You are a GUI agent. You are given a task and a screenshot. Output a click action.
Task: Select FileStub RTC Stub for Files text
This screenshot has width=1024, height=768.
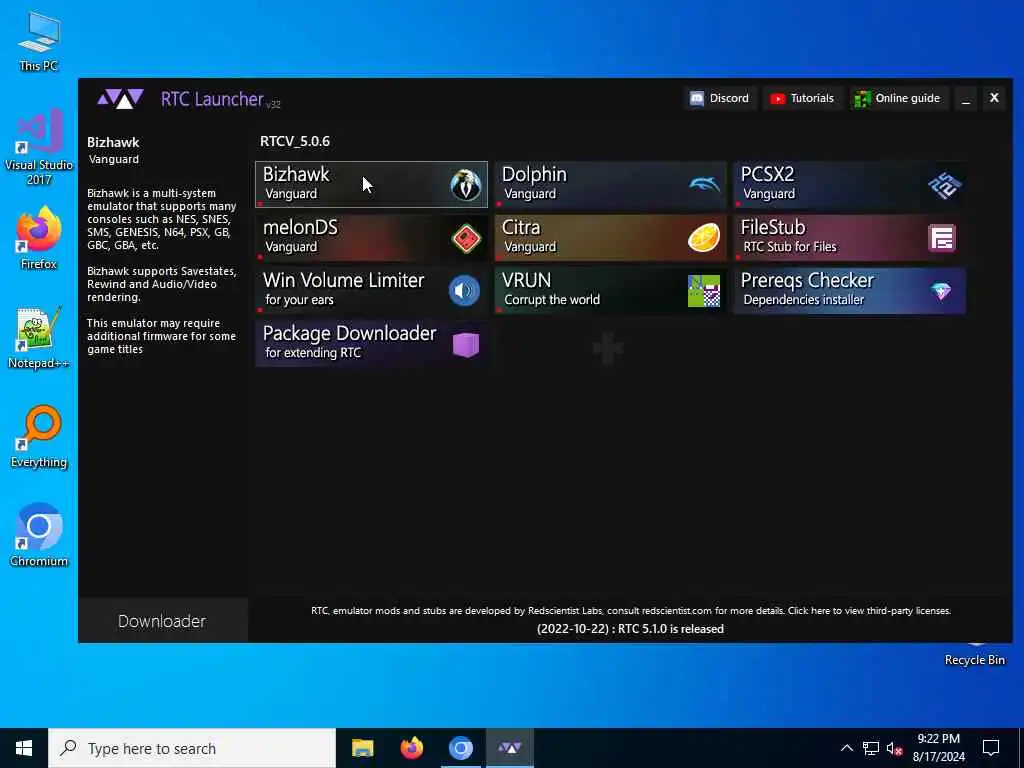[790, 247]
